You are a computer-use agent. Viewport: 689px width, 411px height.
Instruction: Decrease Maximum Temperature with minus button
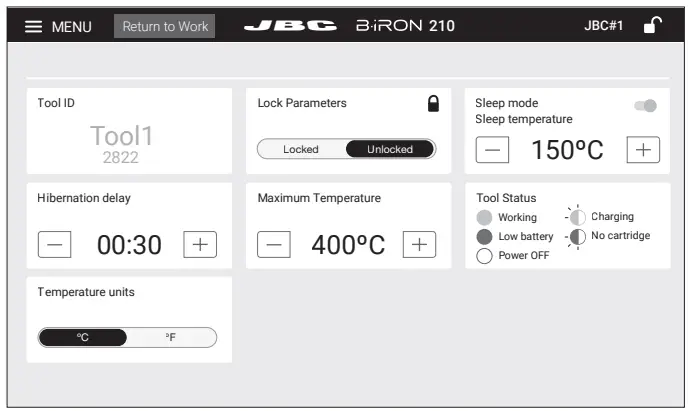click(274, 244)
